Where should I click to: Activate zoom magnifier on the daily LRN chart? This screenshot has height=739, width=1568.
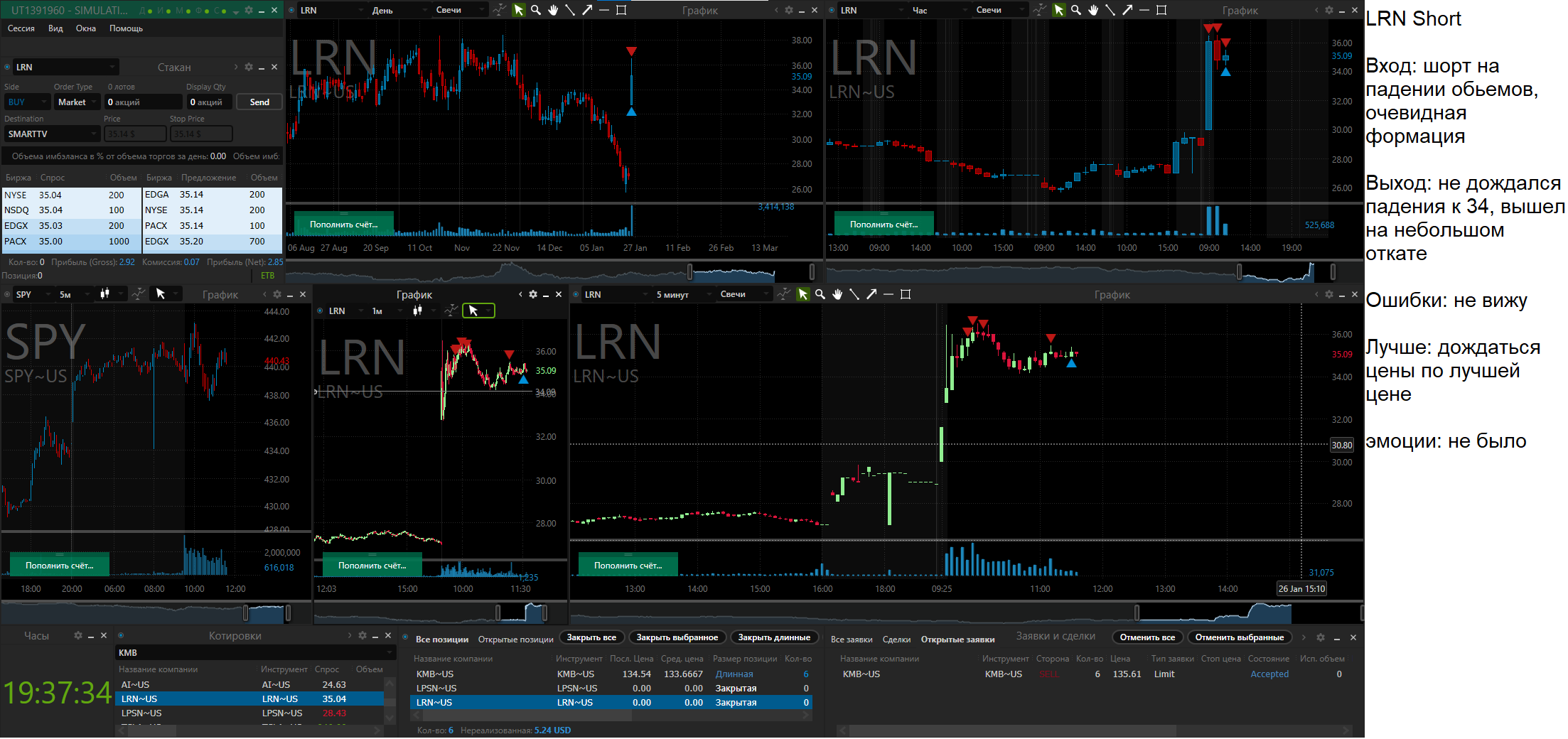point(536,10)
